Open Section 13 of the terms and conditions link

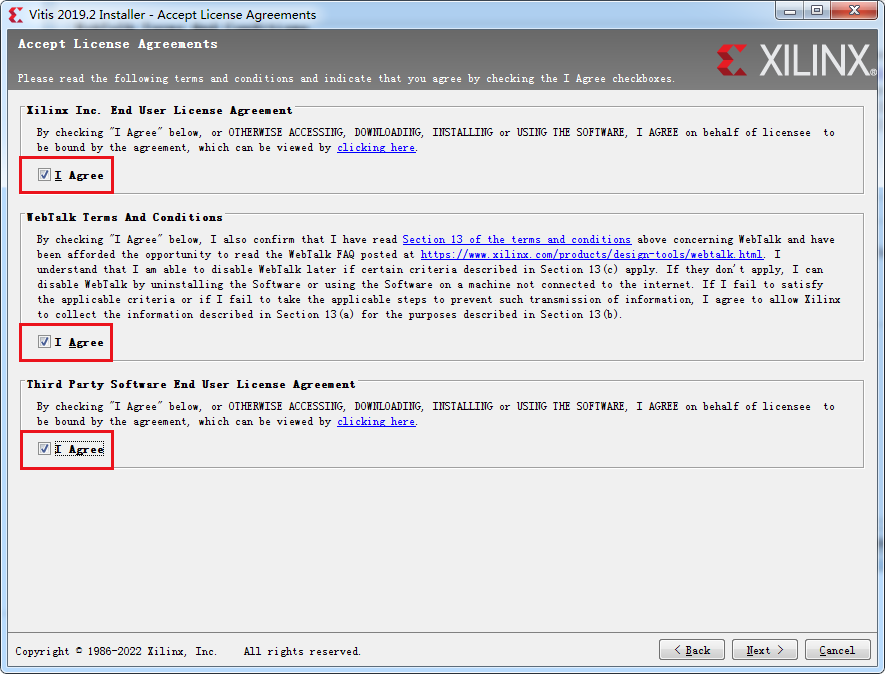pyautogui.click(x=516, y=239)
